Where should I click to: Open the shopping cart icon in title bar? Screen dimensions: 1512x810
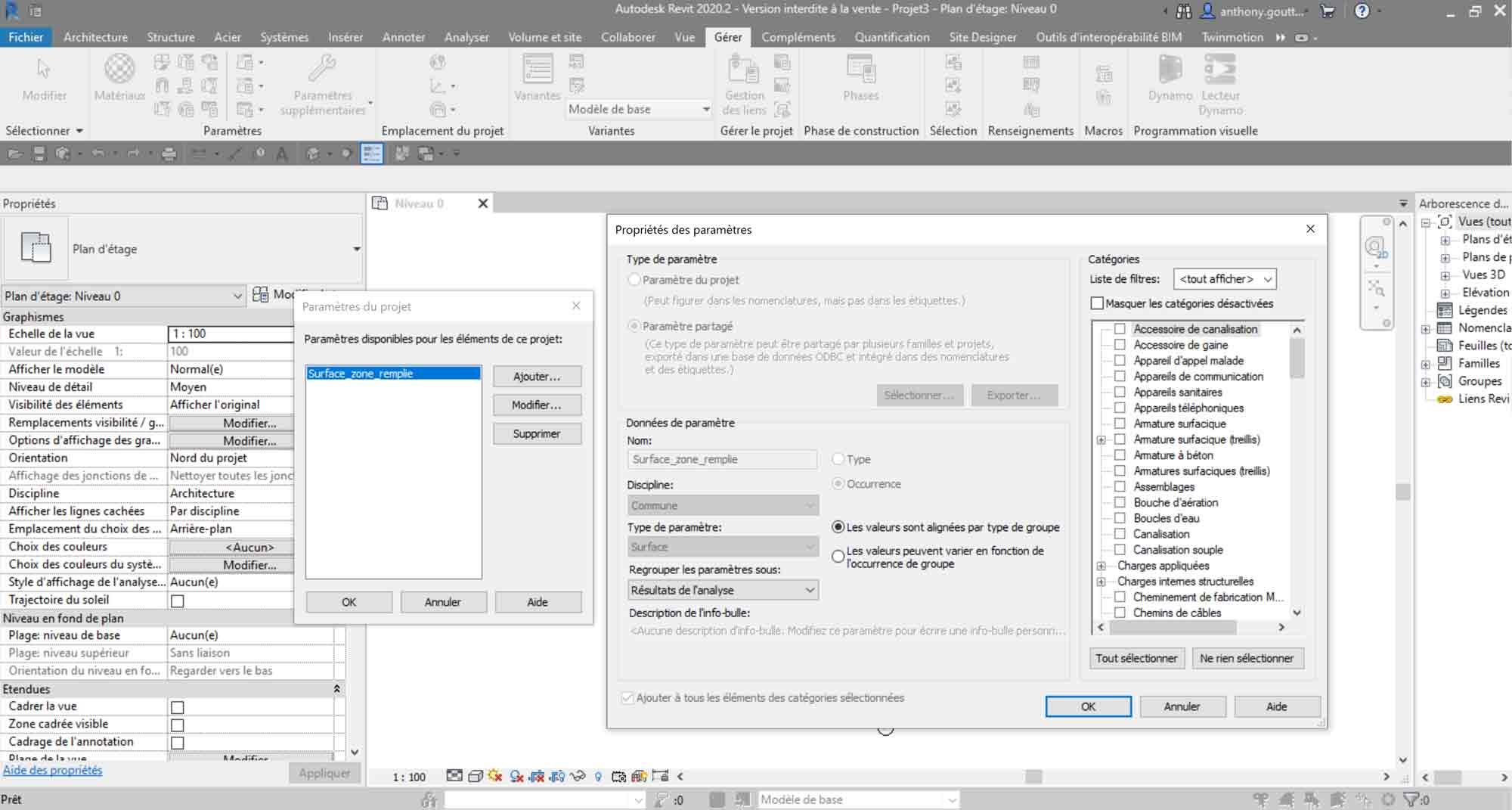(x=1328, y=11)
